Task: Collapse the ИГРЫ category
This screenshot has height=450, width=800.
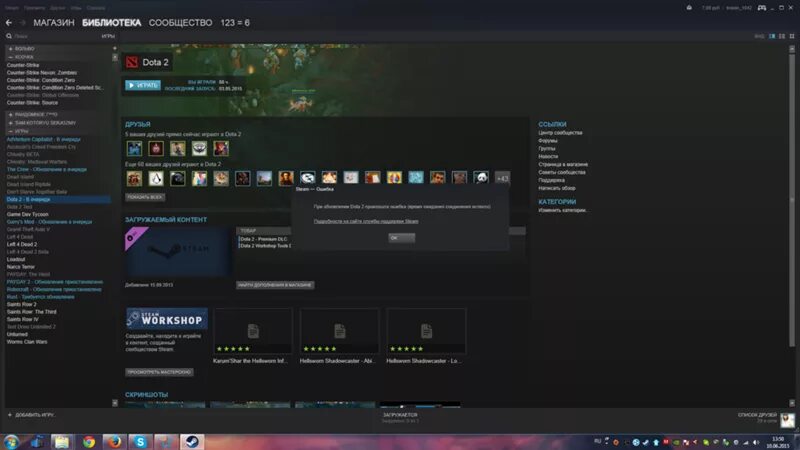Action: [x=10, y=131]
